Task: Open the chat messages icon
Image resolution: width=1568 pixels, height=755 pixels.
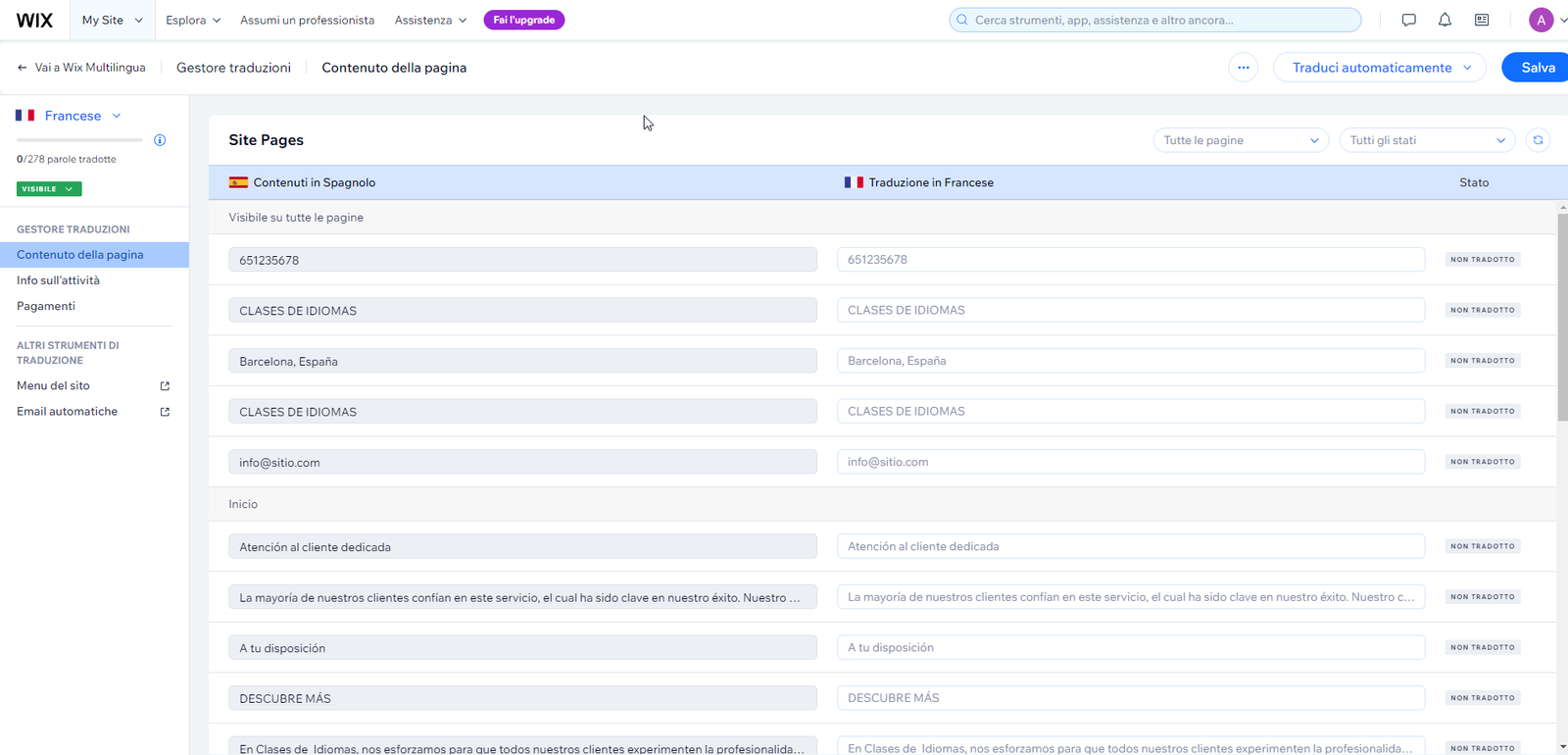Action: point(1408,20)
